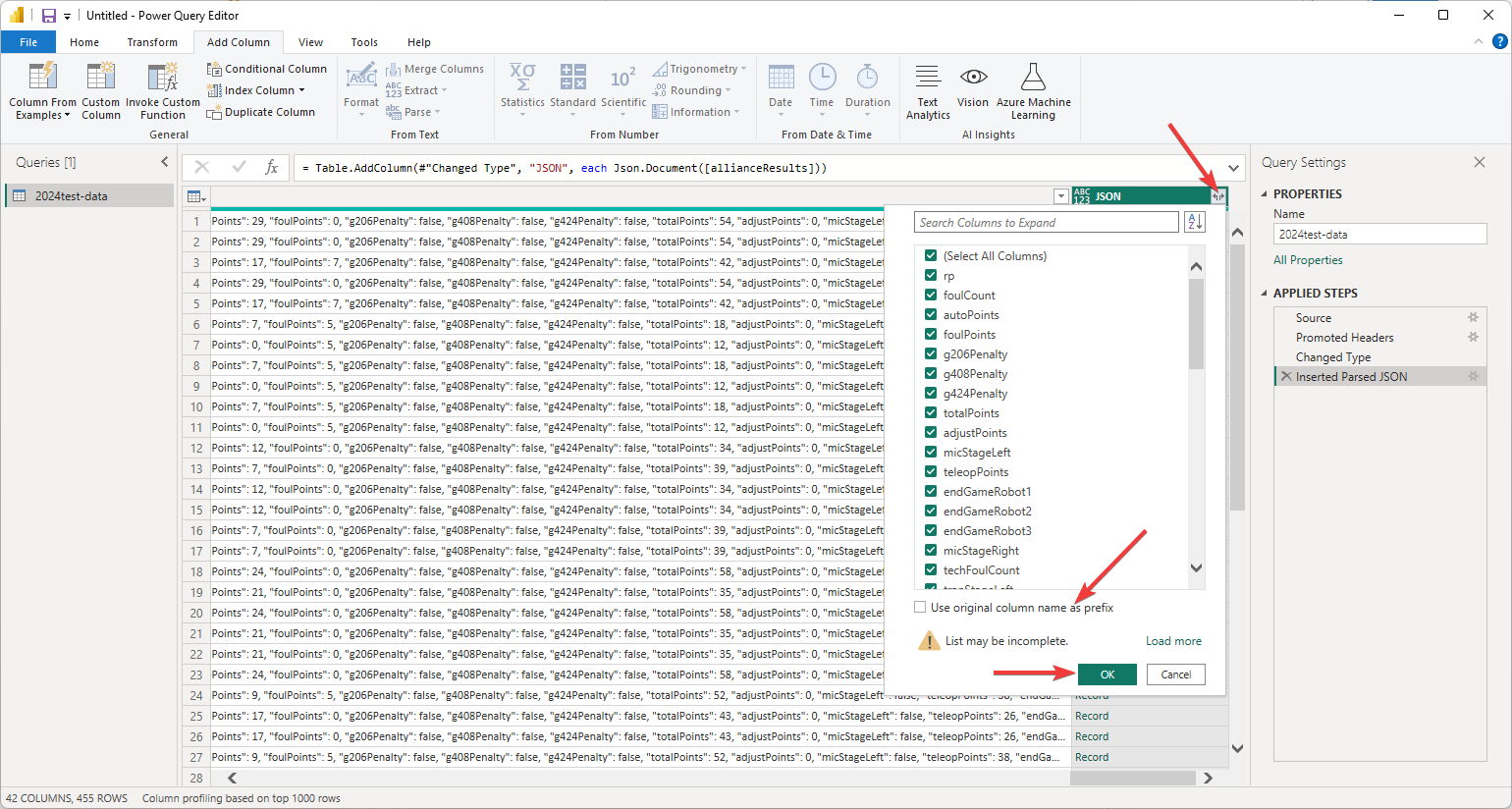Image resolution: width=1512 pixels, height=809 pixels.
Task: Open Column From Examples tool
Action: (42, 90)
